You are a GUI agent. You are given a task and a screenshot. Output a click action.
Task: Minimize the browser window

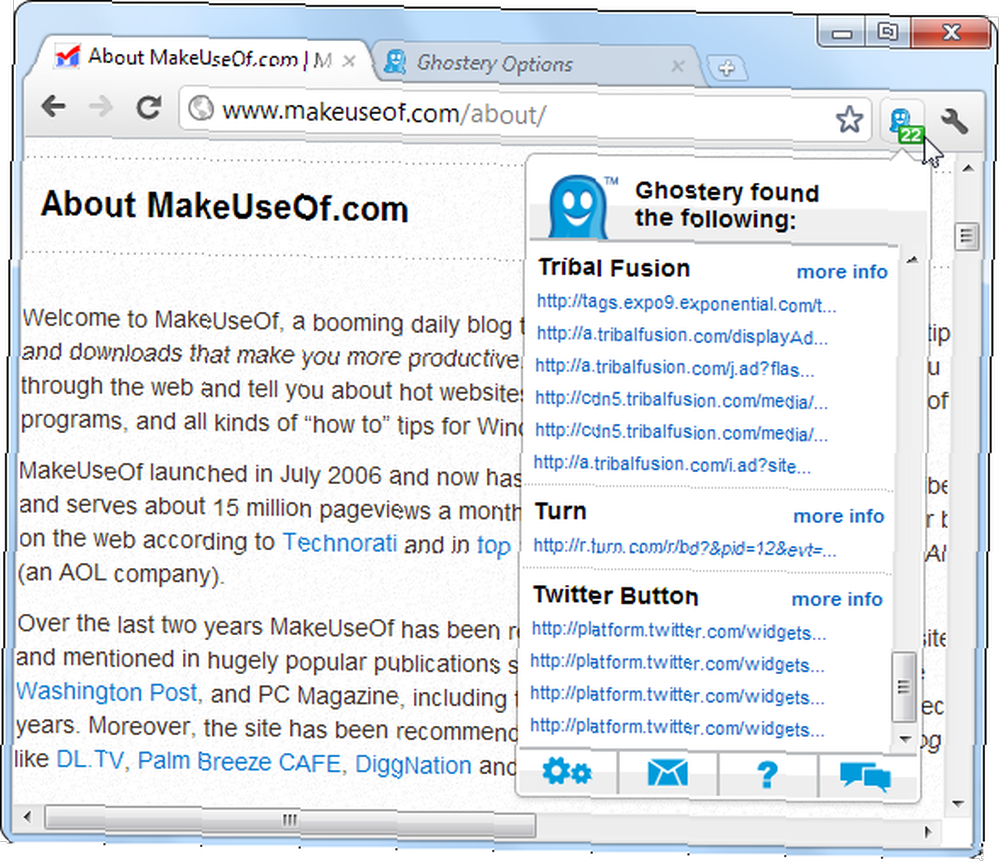pos(842,33)
